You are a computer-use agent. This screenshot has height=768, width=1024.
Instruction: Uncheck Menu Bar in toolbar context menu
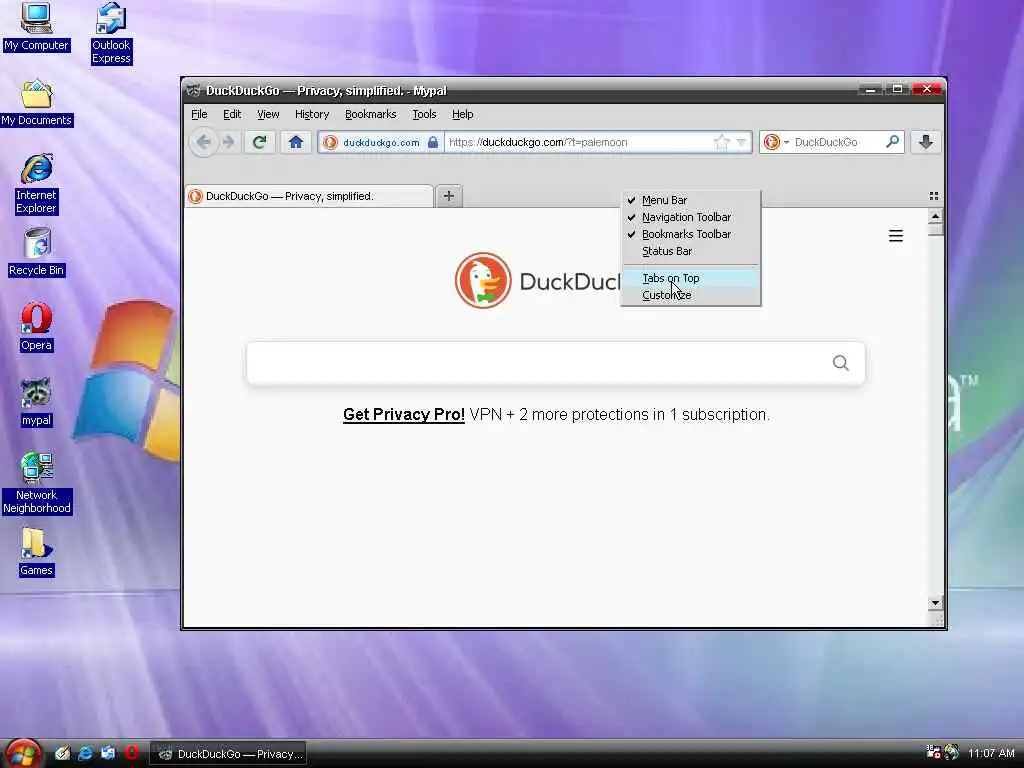point(691,200)
